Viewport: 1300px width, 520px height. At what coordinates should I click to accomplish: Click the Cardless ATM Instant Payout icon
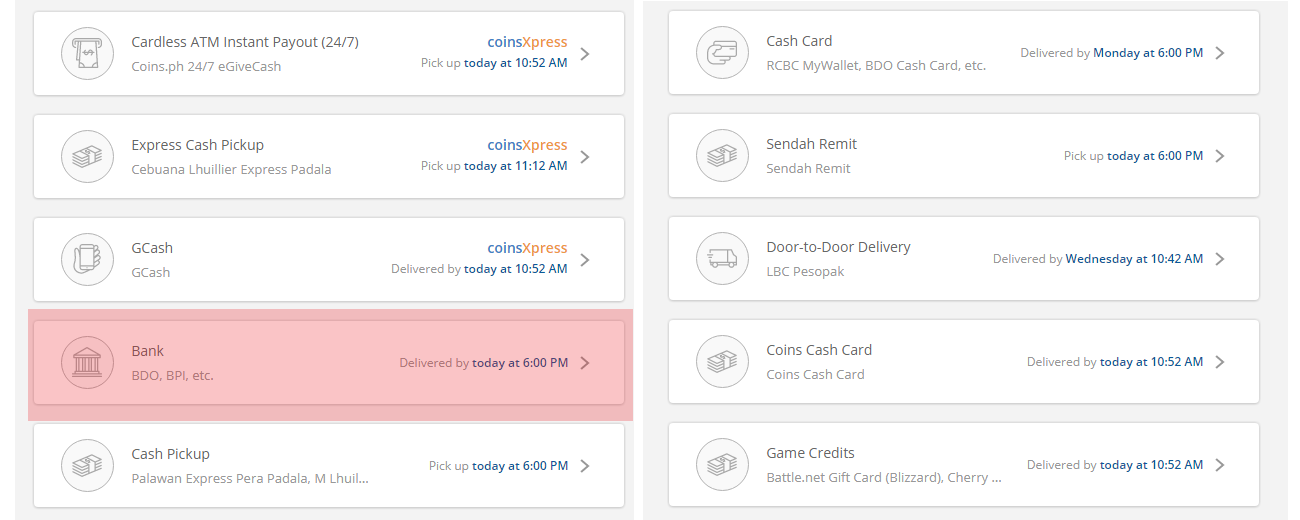(x=87, y=54)
